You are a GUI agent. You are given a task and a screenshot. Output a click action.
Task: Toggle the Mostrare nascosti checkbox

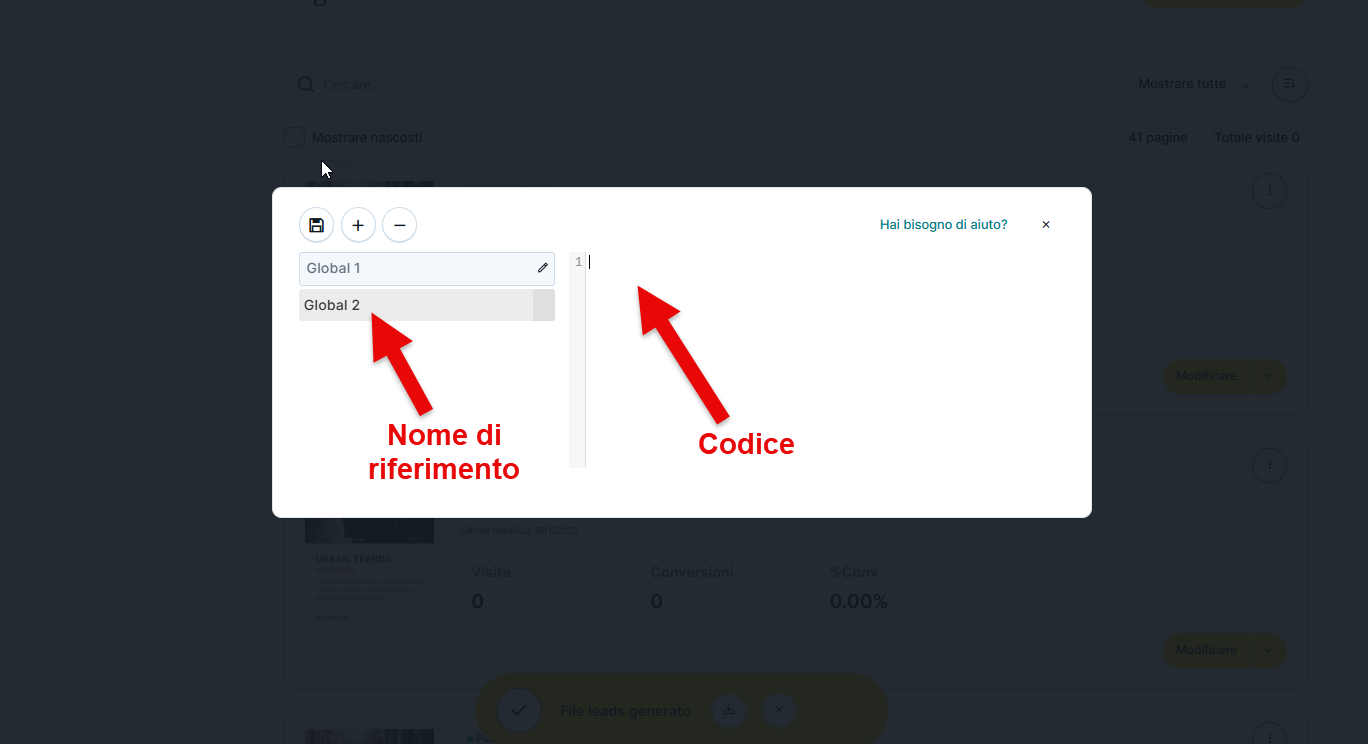(295, 138)
